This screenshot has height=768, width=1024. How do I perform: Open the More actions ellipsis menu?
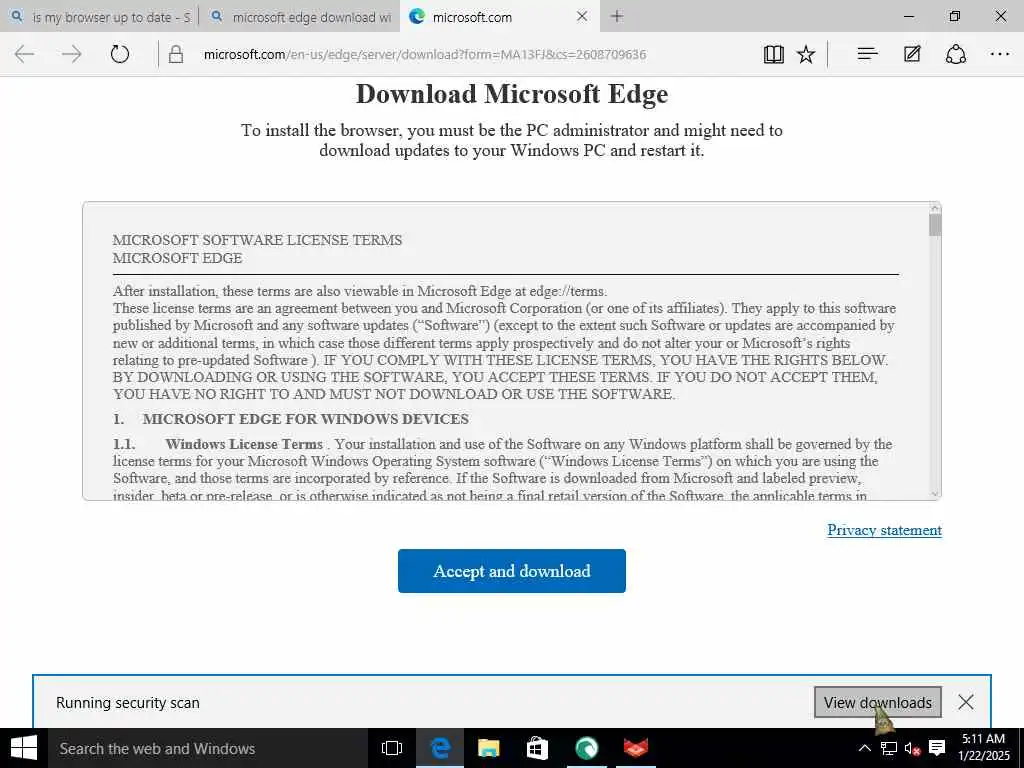(999, 54)
